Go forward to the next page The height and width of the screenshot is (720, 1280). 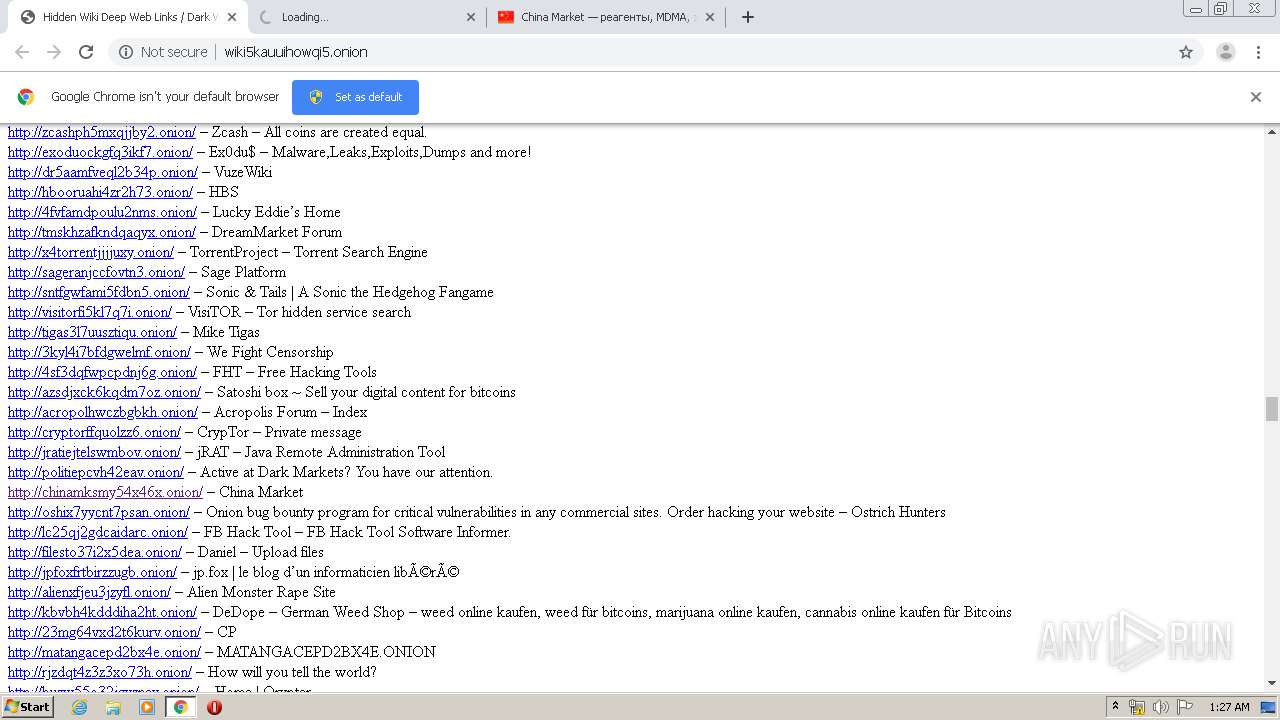pyautogui.click(x=54, y=52)
